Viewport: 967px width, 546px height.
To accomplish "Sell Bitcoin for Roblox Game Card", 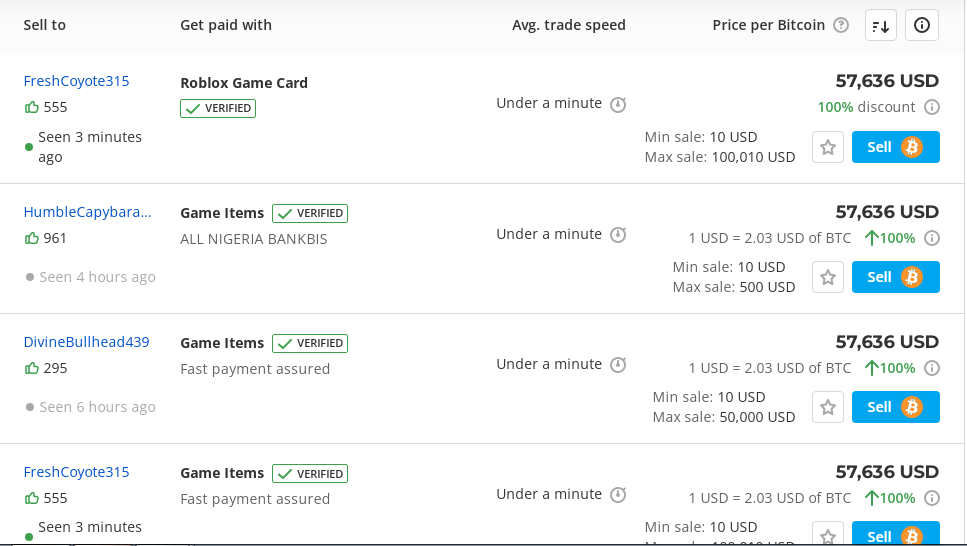I will click(x=895, y=147).
